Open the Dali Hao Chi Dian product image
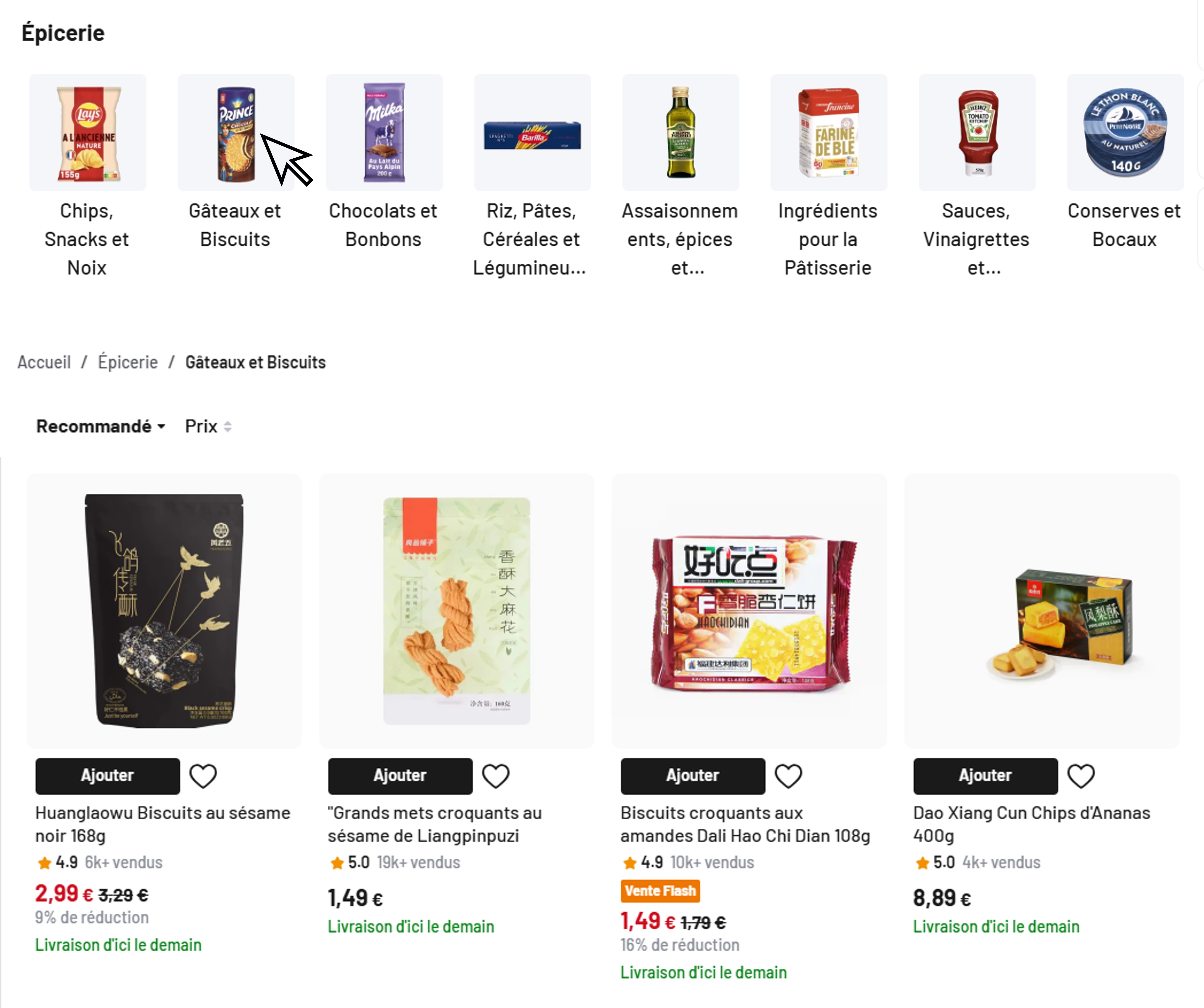 click(x=749, y=611)
